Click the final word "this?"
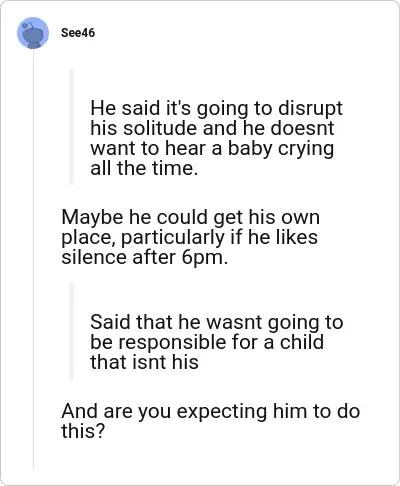The height and width of the screenshot is (486, 400). click(x=83, y=431)
